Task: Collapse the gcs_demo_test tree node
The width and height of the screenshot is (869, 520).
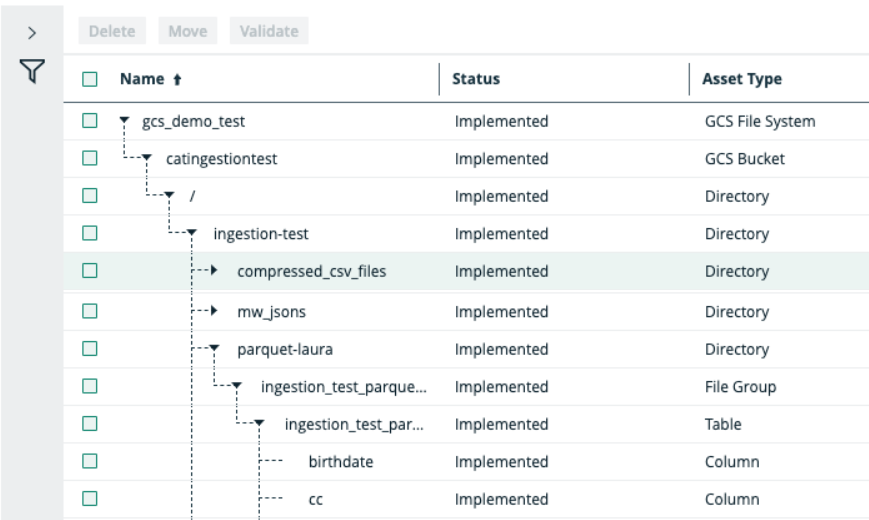Action: 123,122
